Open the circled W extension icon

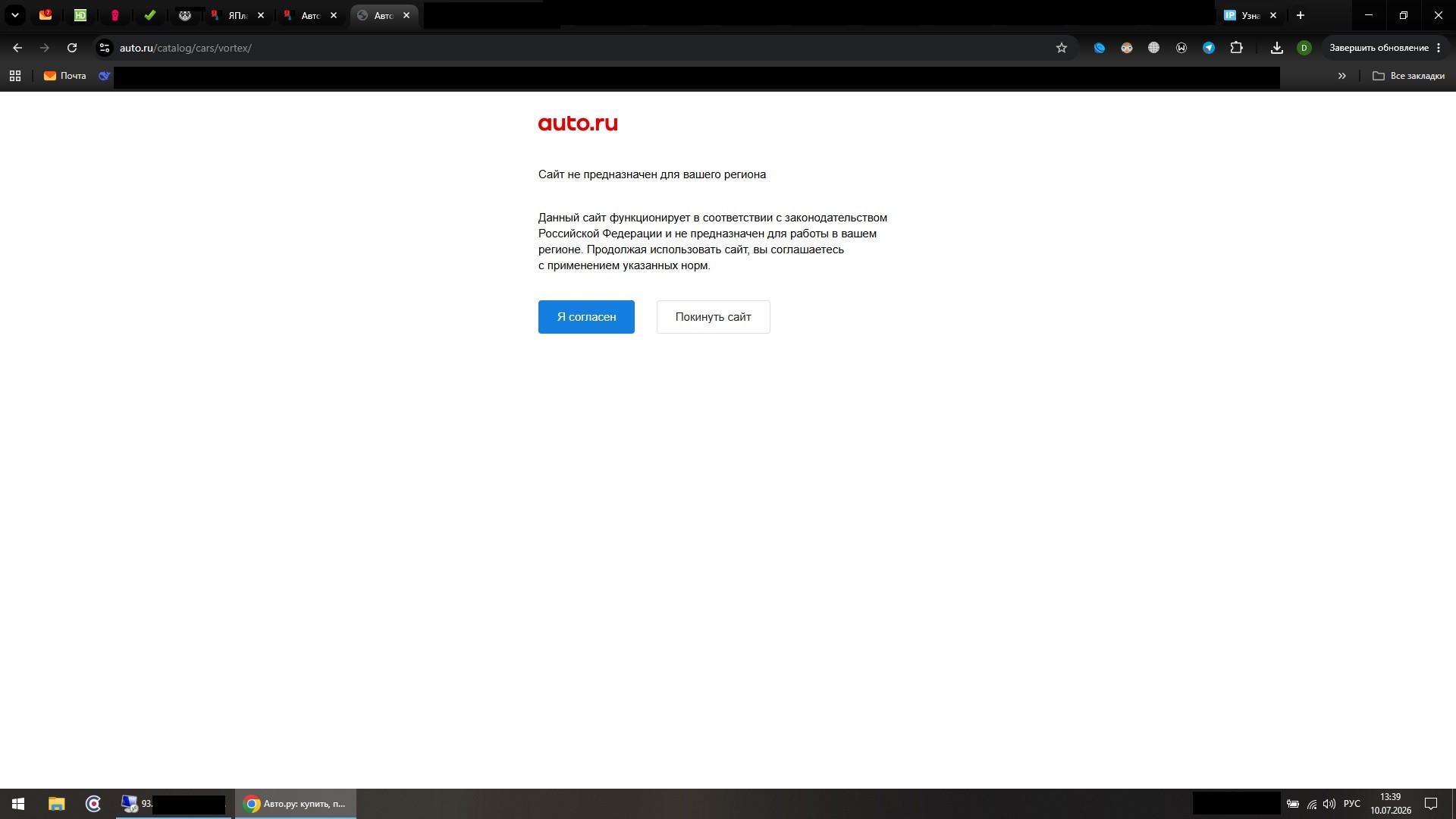coord(1181,48)
